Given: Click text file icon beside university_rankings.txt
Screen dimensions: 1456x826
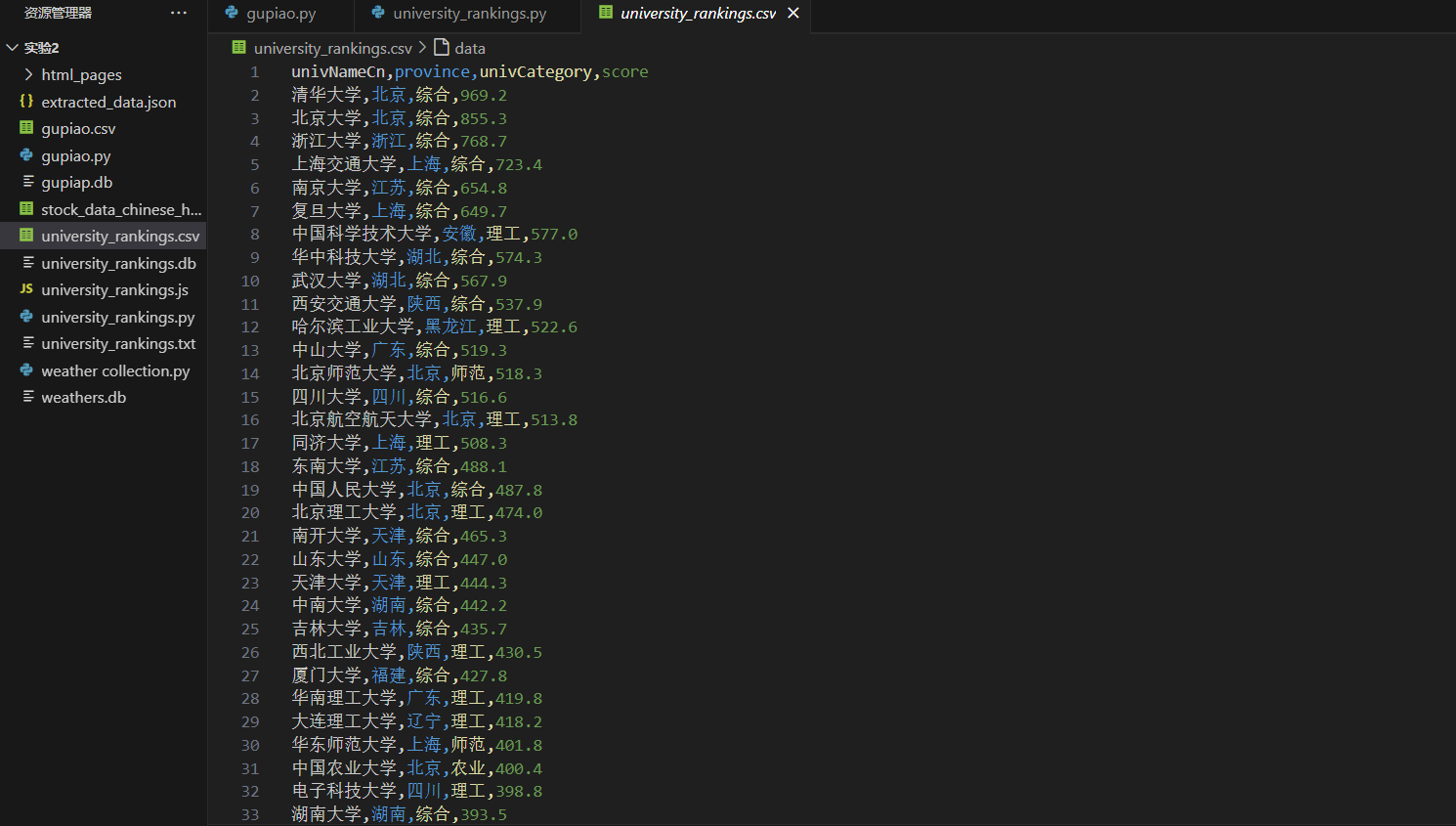Looking at the screenshot, I should tap(27, 343).
